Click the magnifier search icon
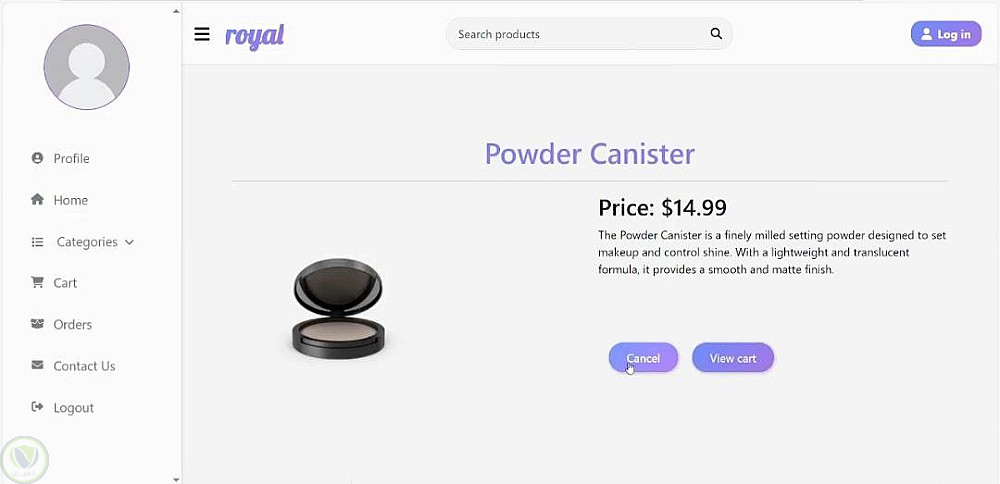 (716, 34)
